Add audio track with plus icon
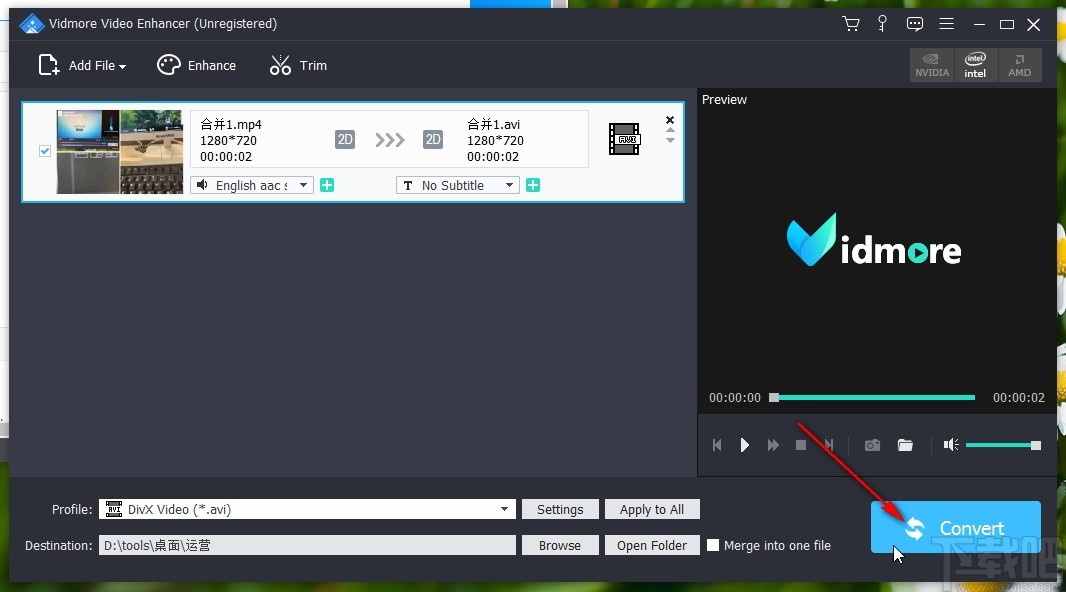The height and width of the screenshot is (592, 1066). tap(327, 185)
